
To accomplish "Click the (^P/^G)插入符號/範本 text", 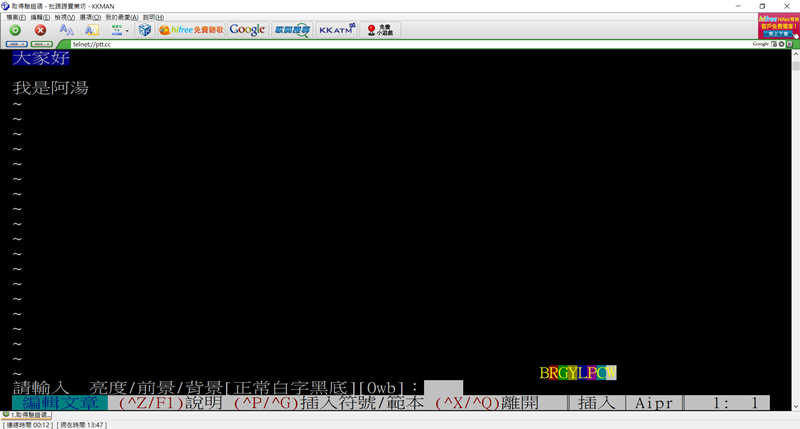I will coord(329,403).
